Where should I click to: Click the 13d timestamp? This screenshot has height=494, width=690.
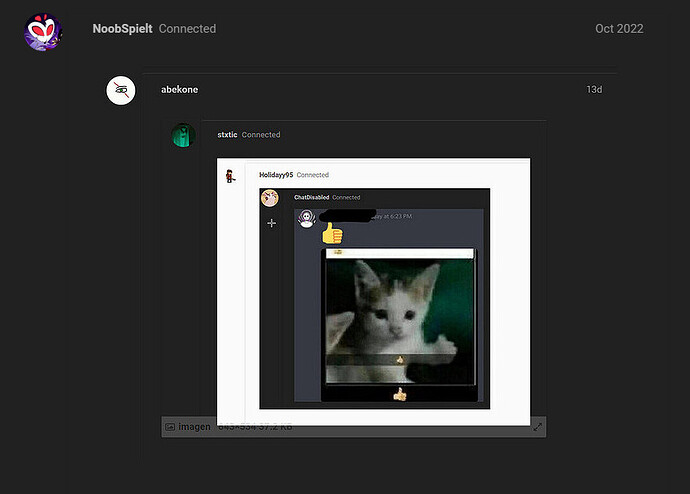coord(594,89)
